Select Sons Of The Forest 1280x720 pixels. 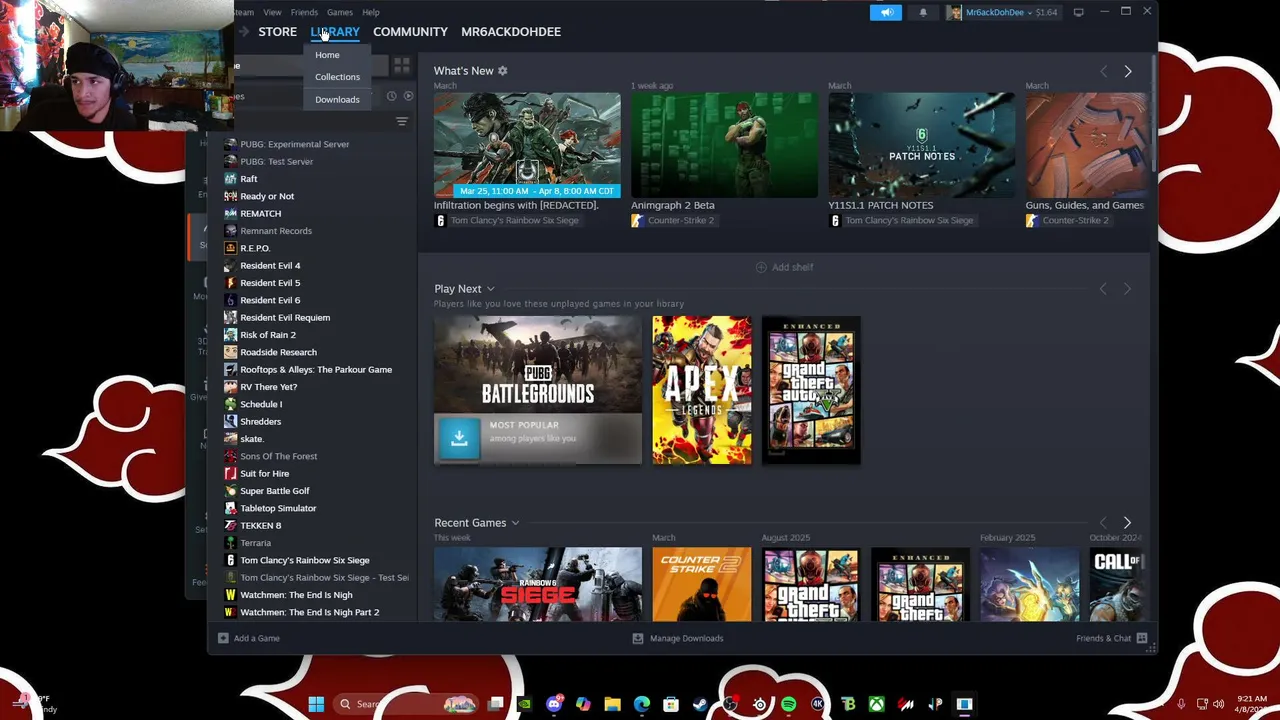pyautogui.click(x=278, y=456)
